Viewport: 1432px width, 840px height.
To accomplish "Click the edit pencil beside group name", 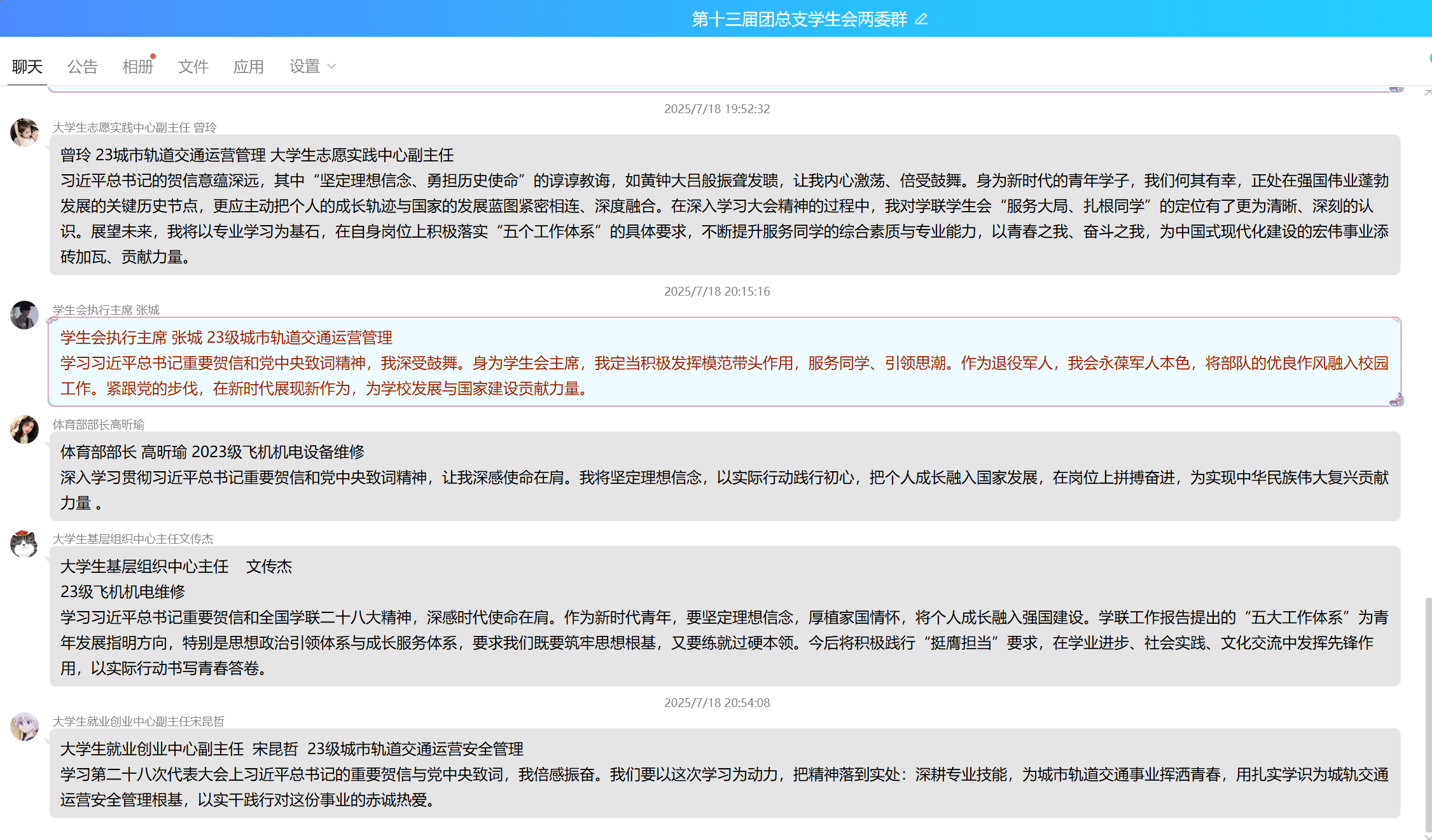I will click(921, 20).
